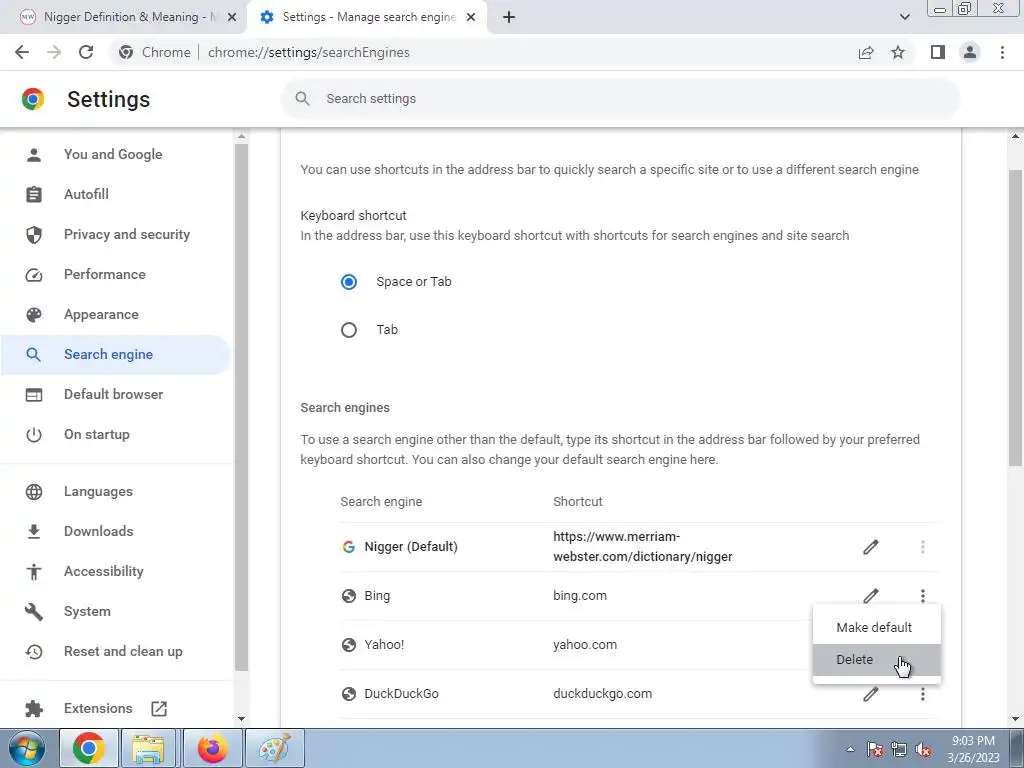This screenshot has width=1024, height=768.
Task: Open Reset and clean up settings
Action: (123, 651)
